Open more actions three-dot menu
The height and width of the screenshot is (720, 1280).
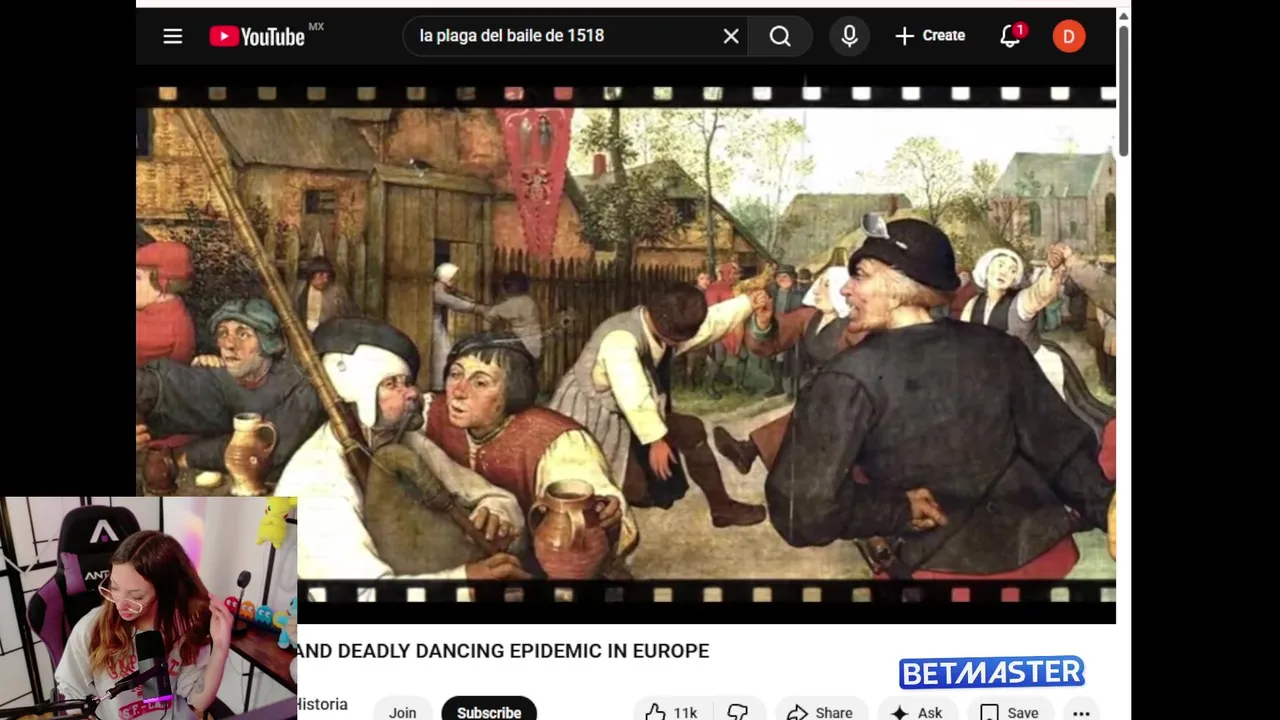coord(1081,712)
